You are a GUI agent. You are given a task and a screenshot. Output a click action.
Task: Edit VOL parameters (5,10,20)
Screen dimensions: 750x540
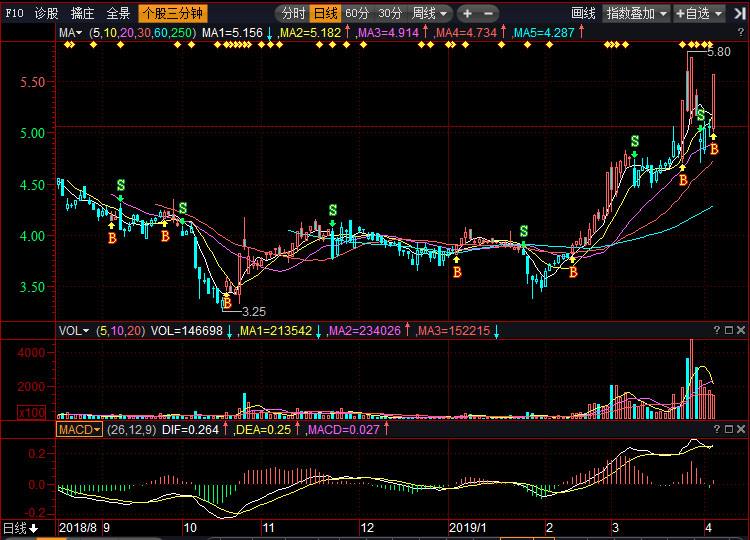click(x=121, y=331)
